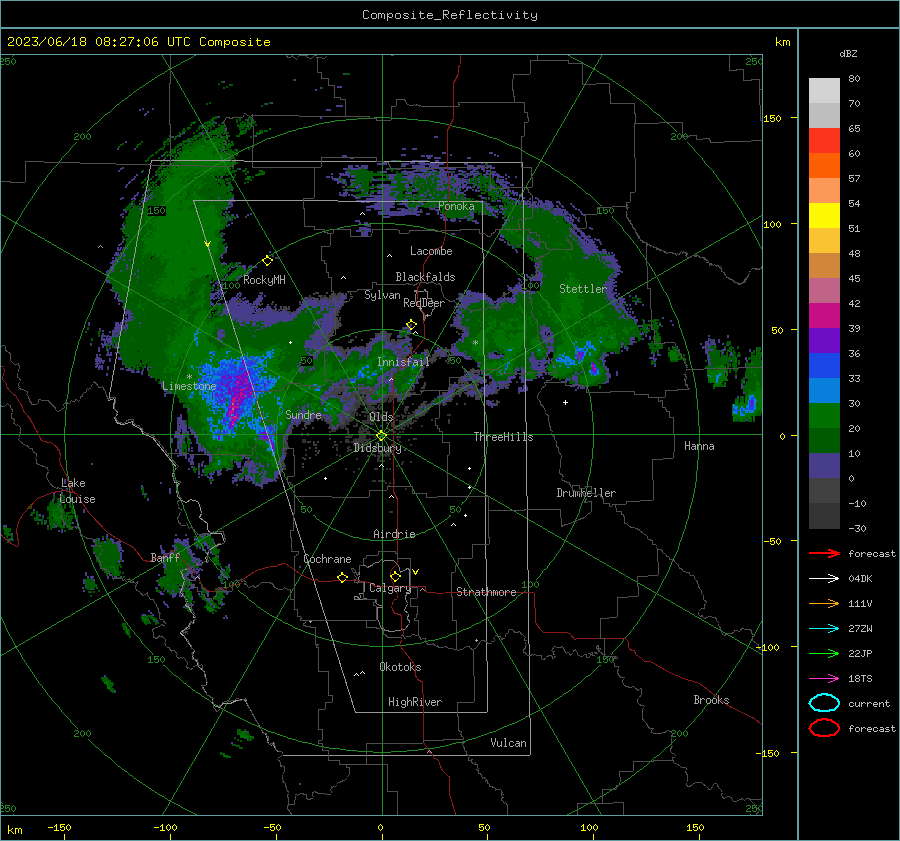This screenshot has width=900, height=841.
Task: Click the Vulcan label
Action: 509,743
